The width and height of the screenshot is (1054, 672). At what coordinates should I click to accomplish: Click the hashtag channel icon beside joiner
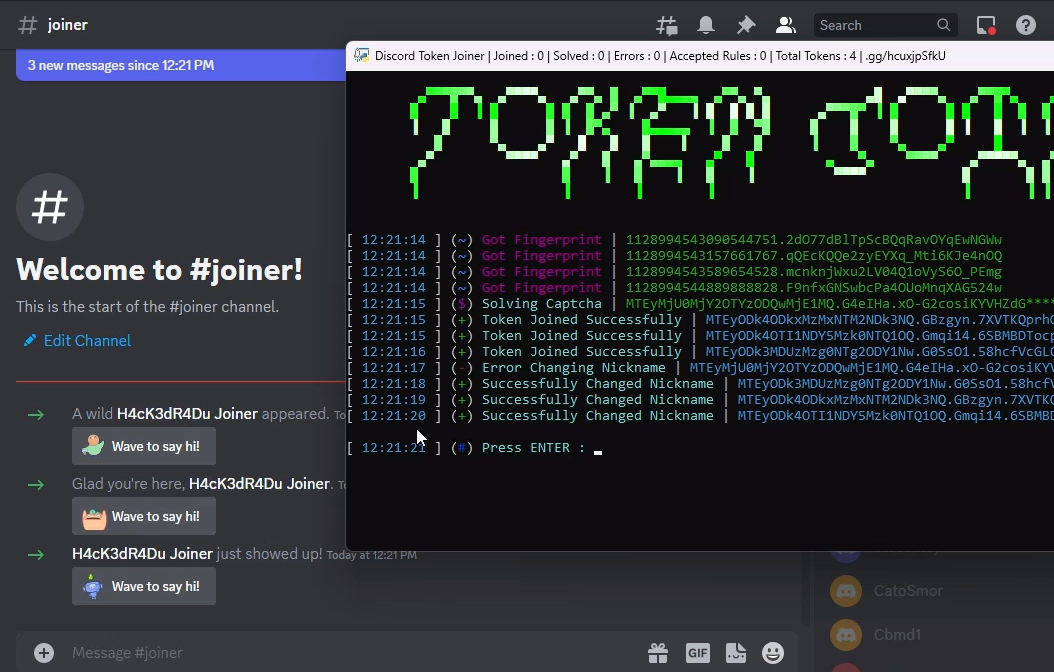(x=27, y=24)
